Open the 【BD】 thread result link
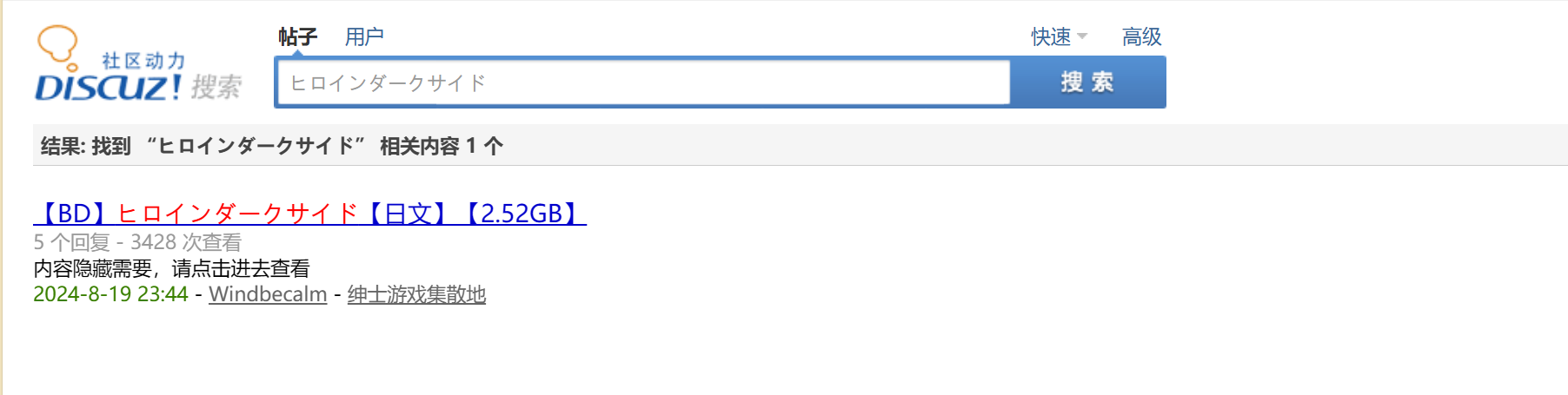 tap(309, 213)
